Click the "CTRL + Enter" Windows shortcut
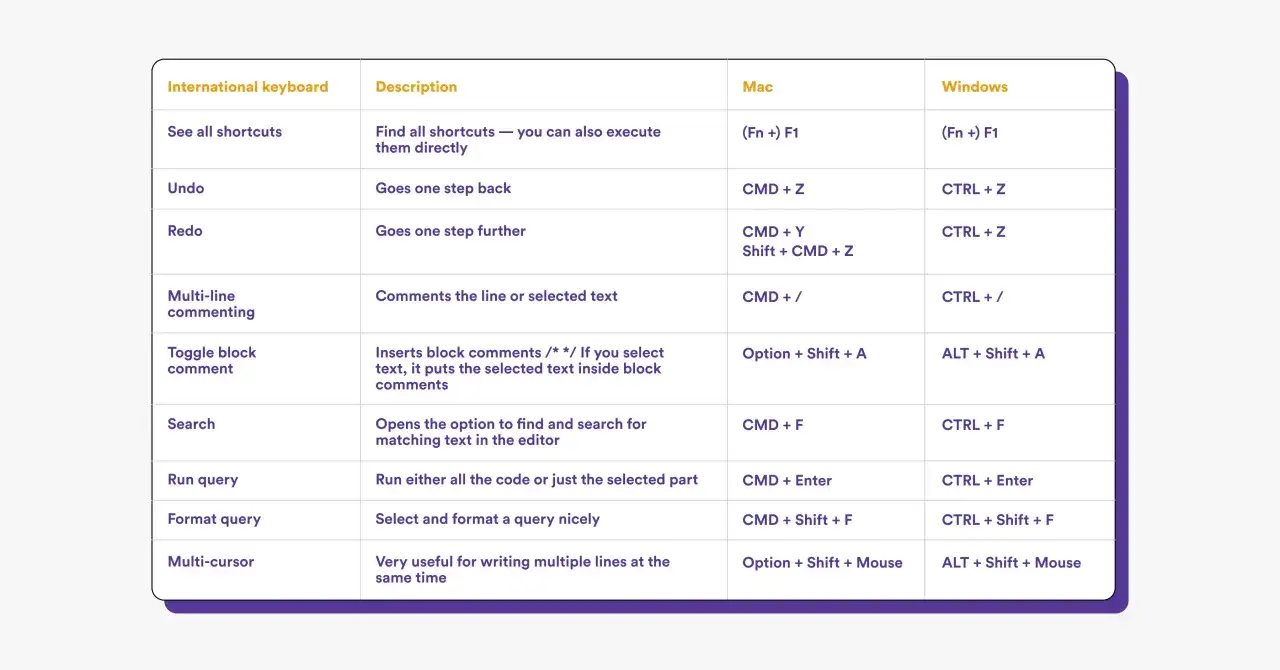The image size is (1280, 670). (987, 481)
